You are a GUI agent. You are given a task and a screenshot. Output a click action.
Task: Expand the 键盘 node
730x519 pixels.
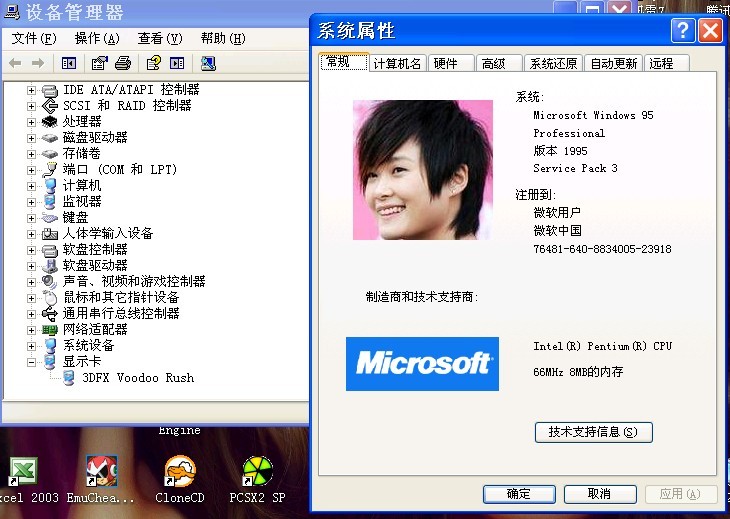click(x=31, y=218)
